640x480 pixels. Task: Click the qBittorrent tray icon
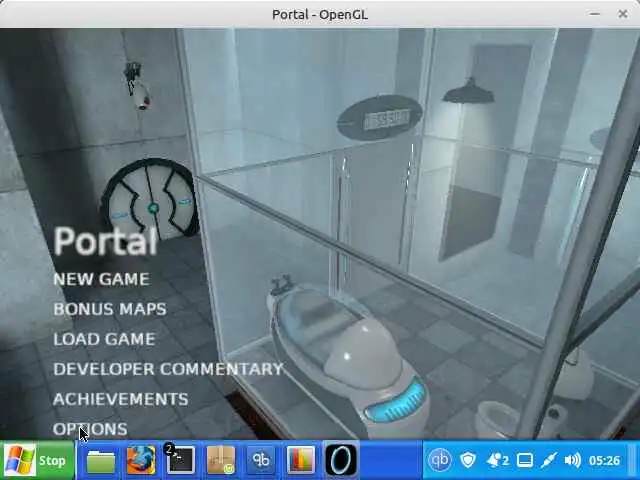440,460
